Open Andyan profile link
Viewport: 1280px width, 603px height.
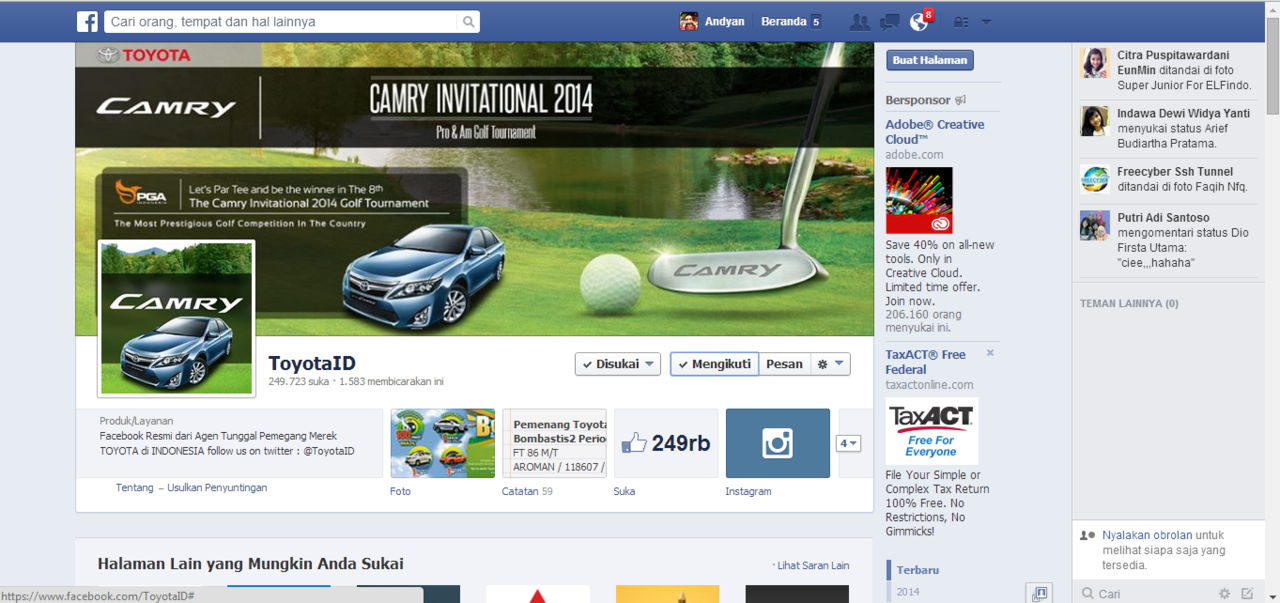click(x=724, y=21)
